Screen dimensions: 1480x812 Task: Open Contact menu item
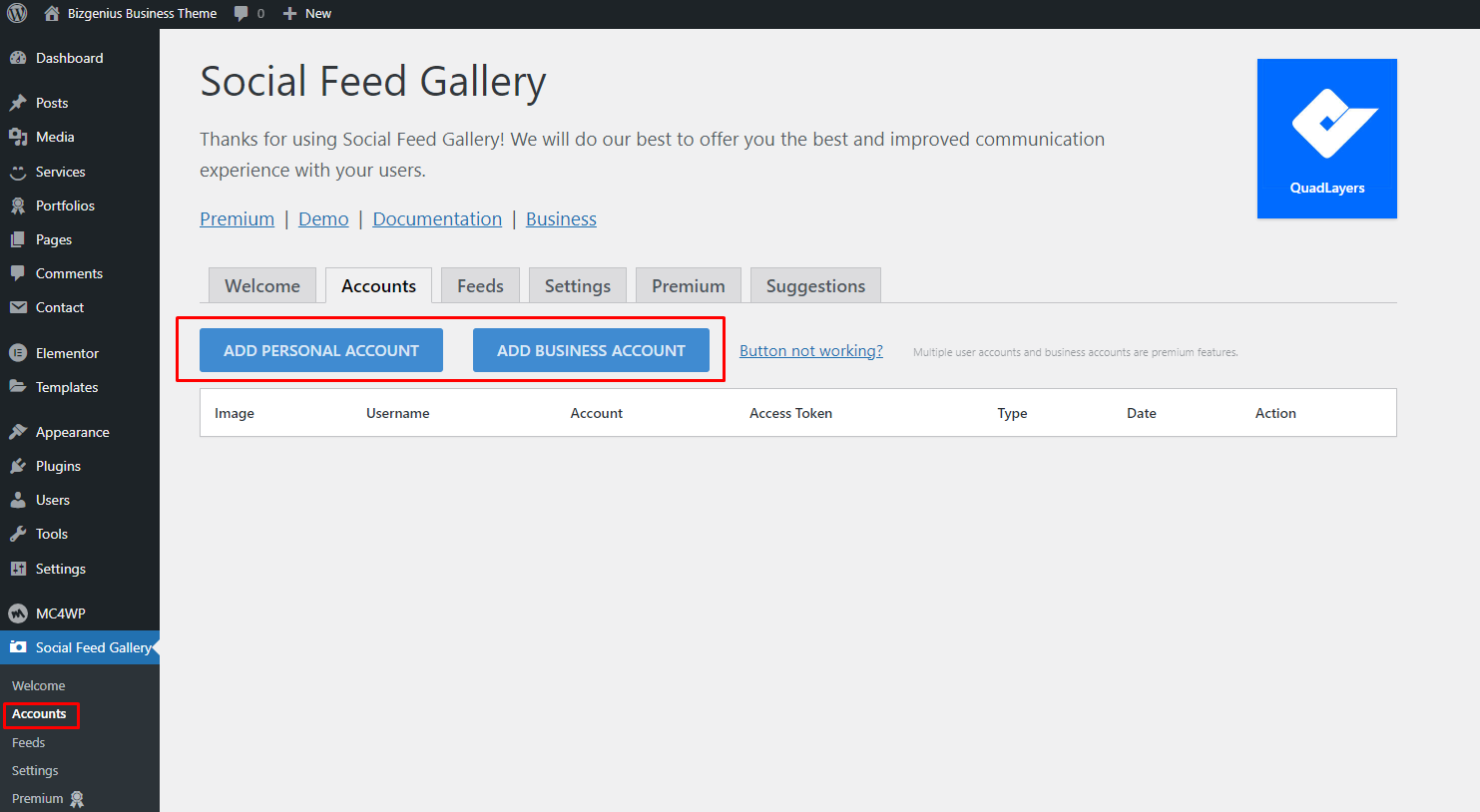pyautogui.click(x=80, y=307)
